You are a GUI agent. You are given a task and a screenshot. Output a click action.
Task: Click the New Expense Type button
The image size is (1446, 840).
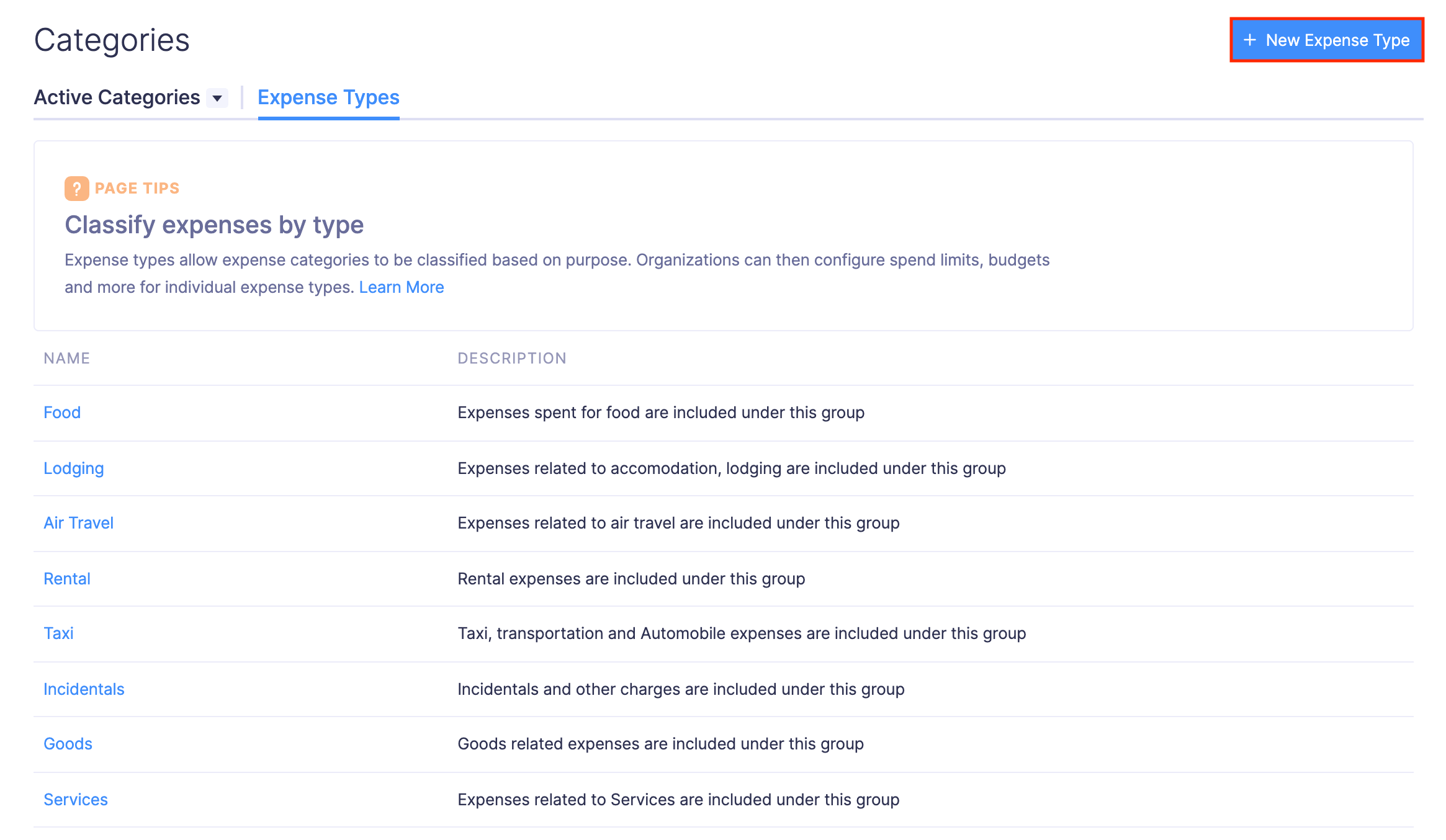point(1326,40)
